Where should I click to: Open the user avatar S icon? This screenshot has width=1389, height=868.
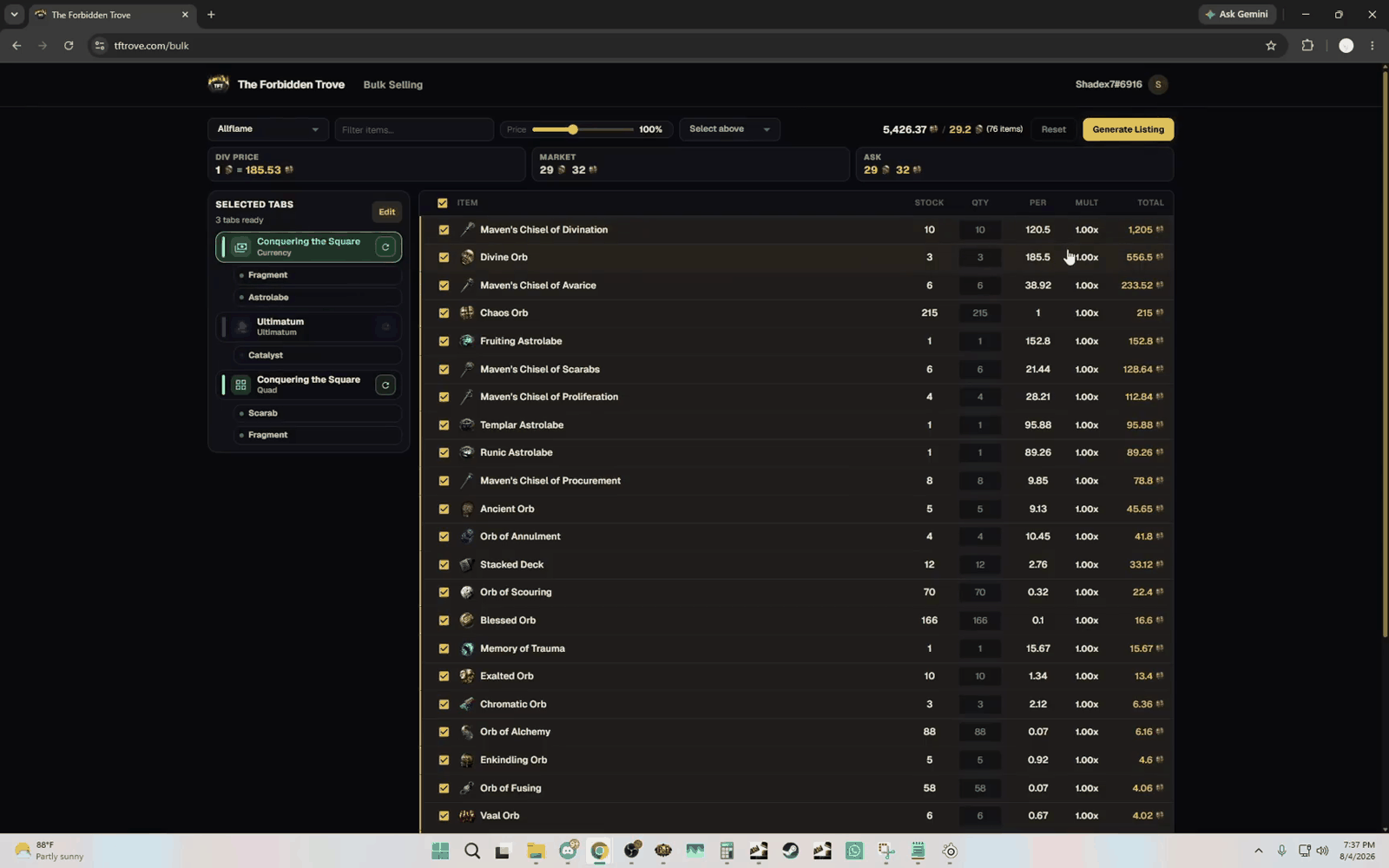[x=1158, y=84]
